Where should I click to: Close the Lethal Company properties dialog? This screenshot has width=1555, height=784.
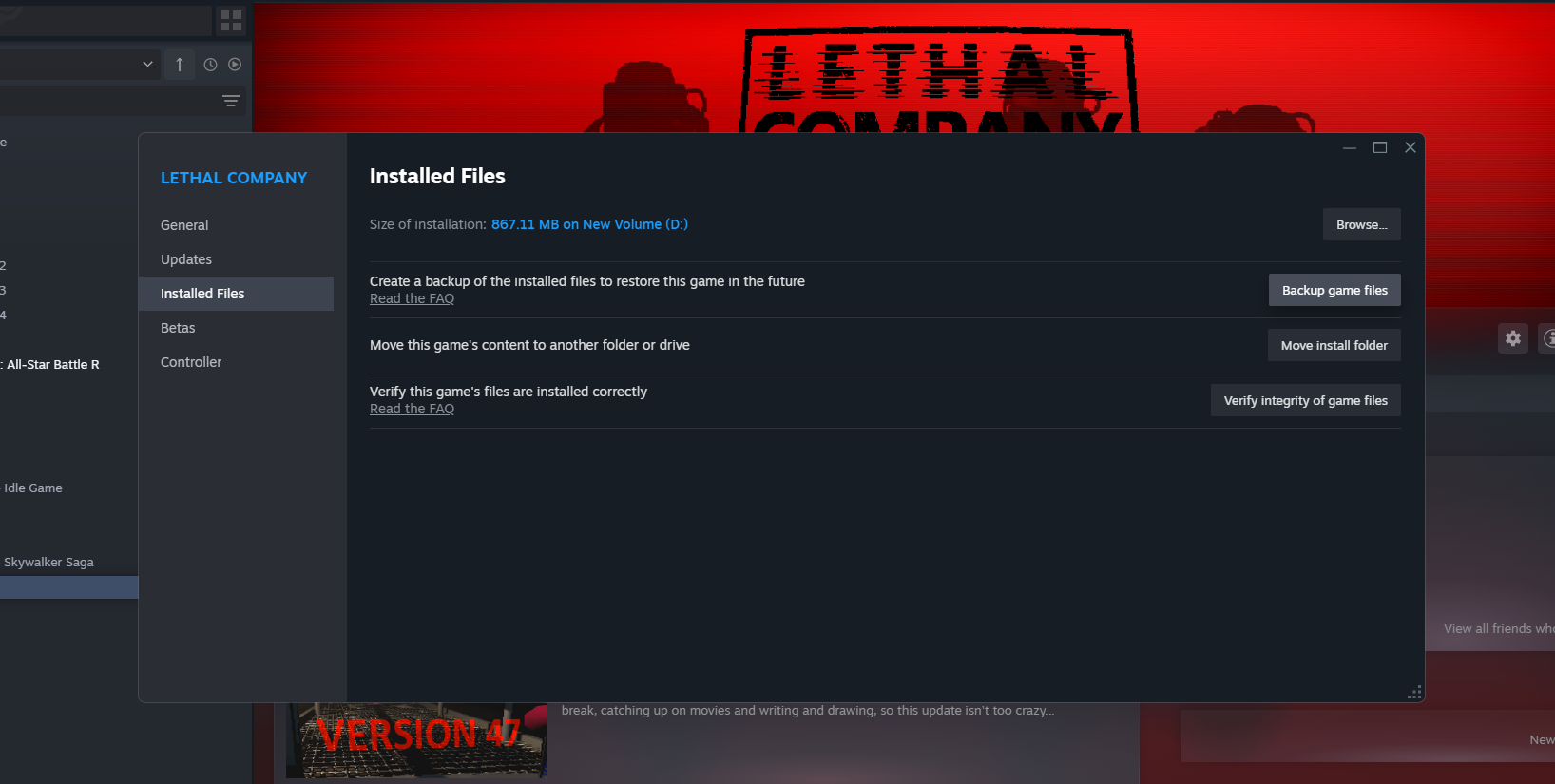pyautogui.click(x=1411, y=147)
